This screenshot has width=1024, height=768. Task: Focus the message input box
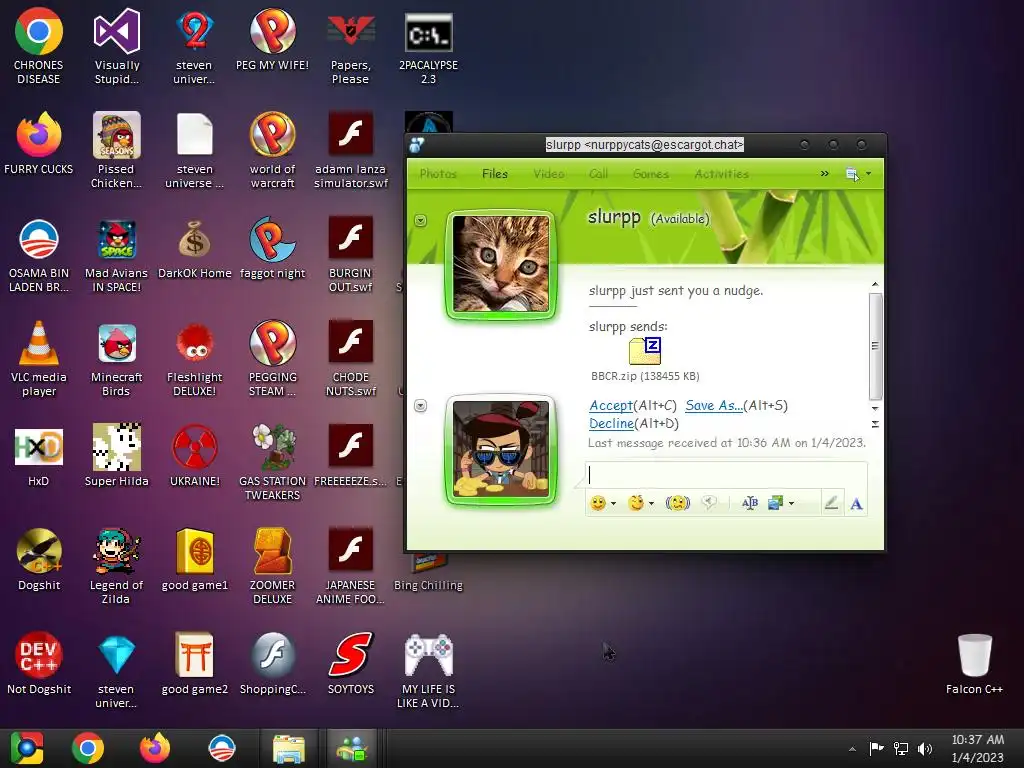point(726,475)
